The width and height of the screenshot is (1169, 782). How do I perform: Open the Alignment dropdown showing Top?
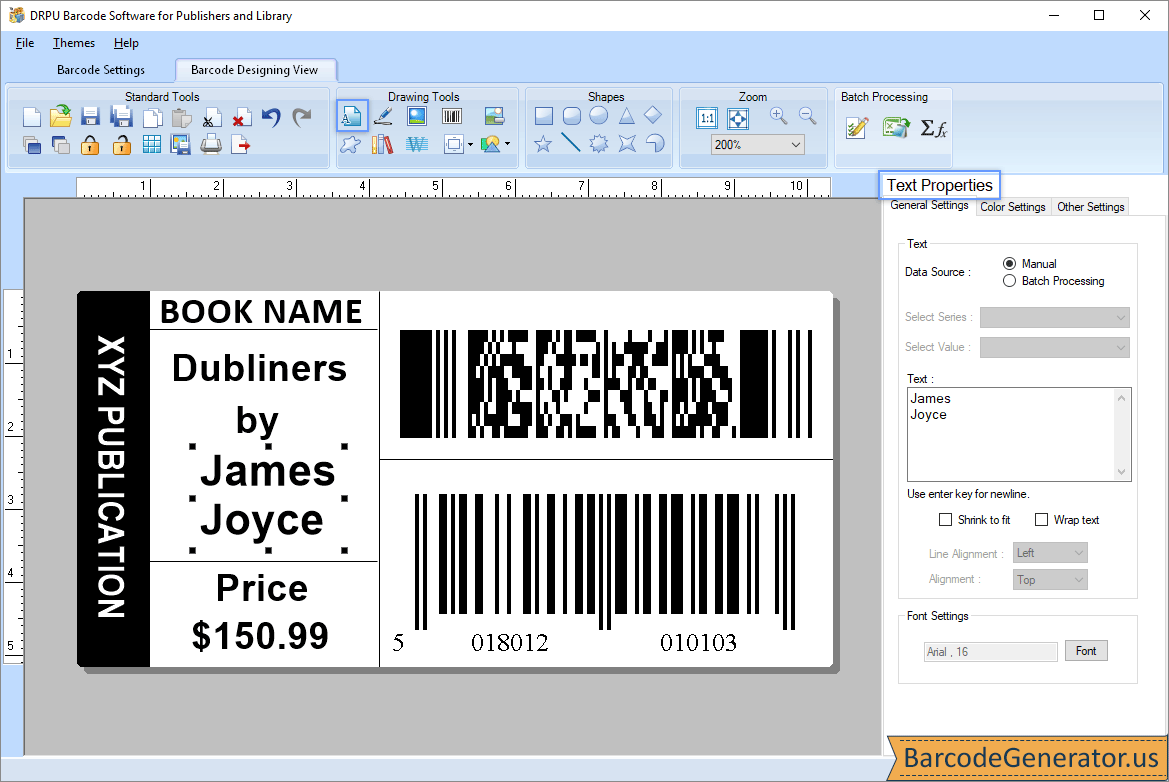1050,580
